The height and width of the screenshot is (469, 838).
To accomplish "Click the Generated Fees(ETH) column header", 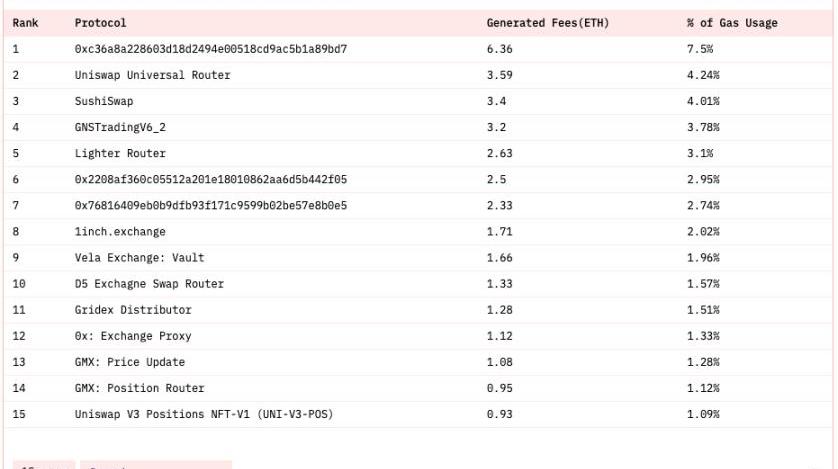I will (547, 23).
